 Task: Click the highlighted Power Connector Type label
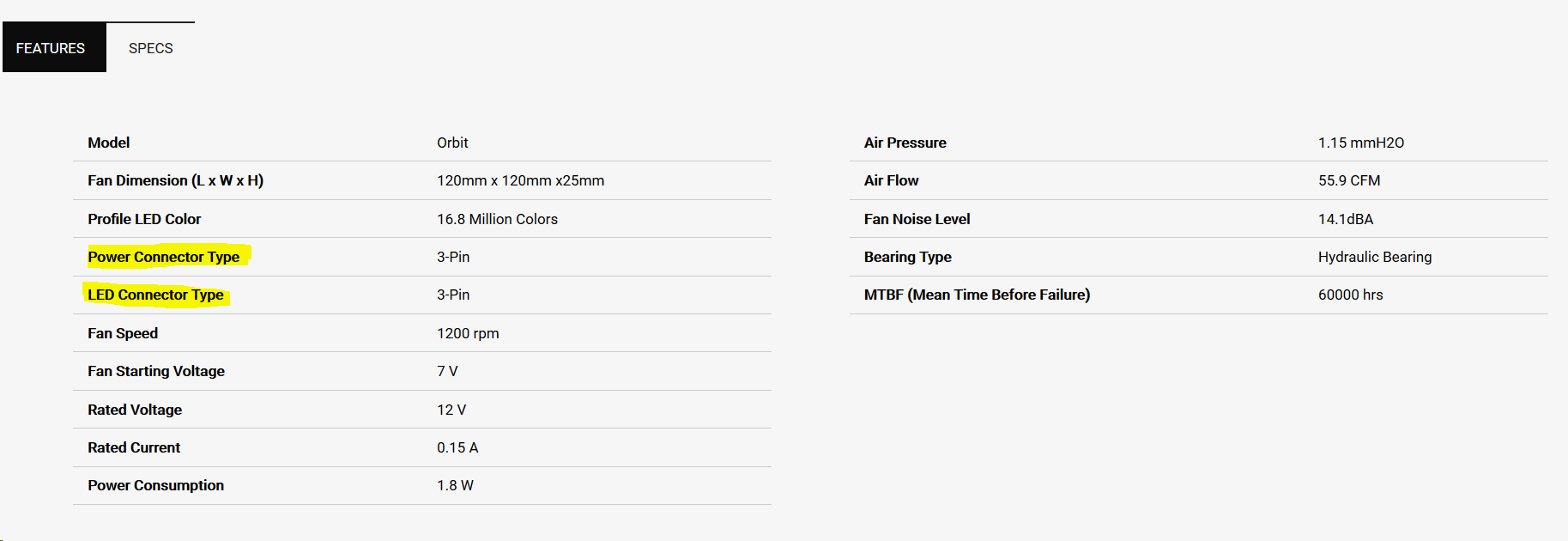pyautogui.click(x=163, y=257)
